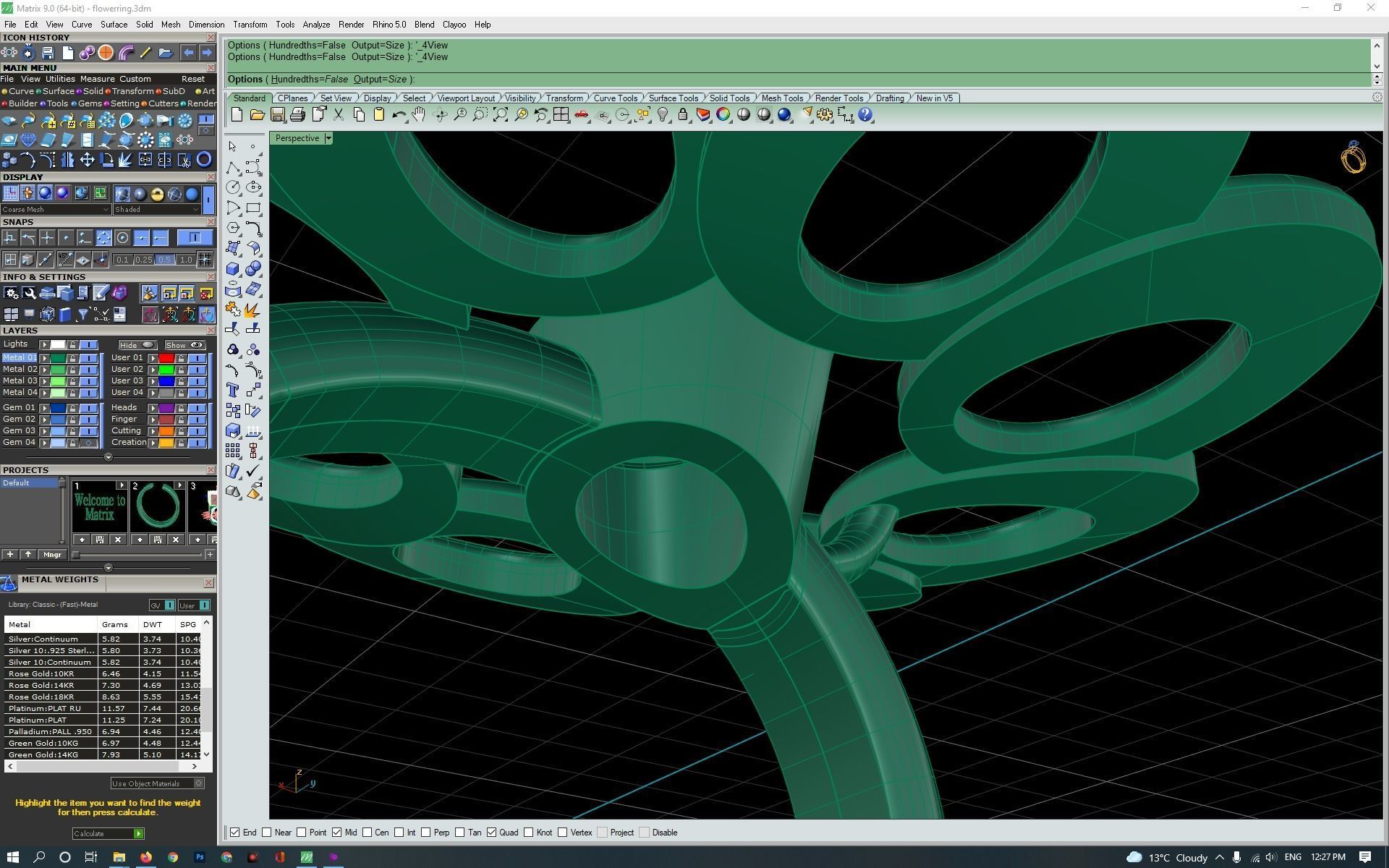Enable the Point object snap checkbox

click(302, 833)
